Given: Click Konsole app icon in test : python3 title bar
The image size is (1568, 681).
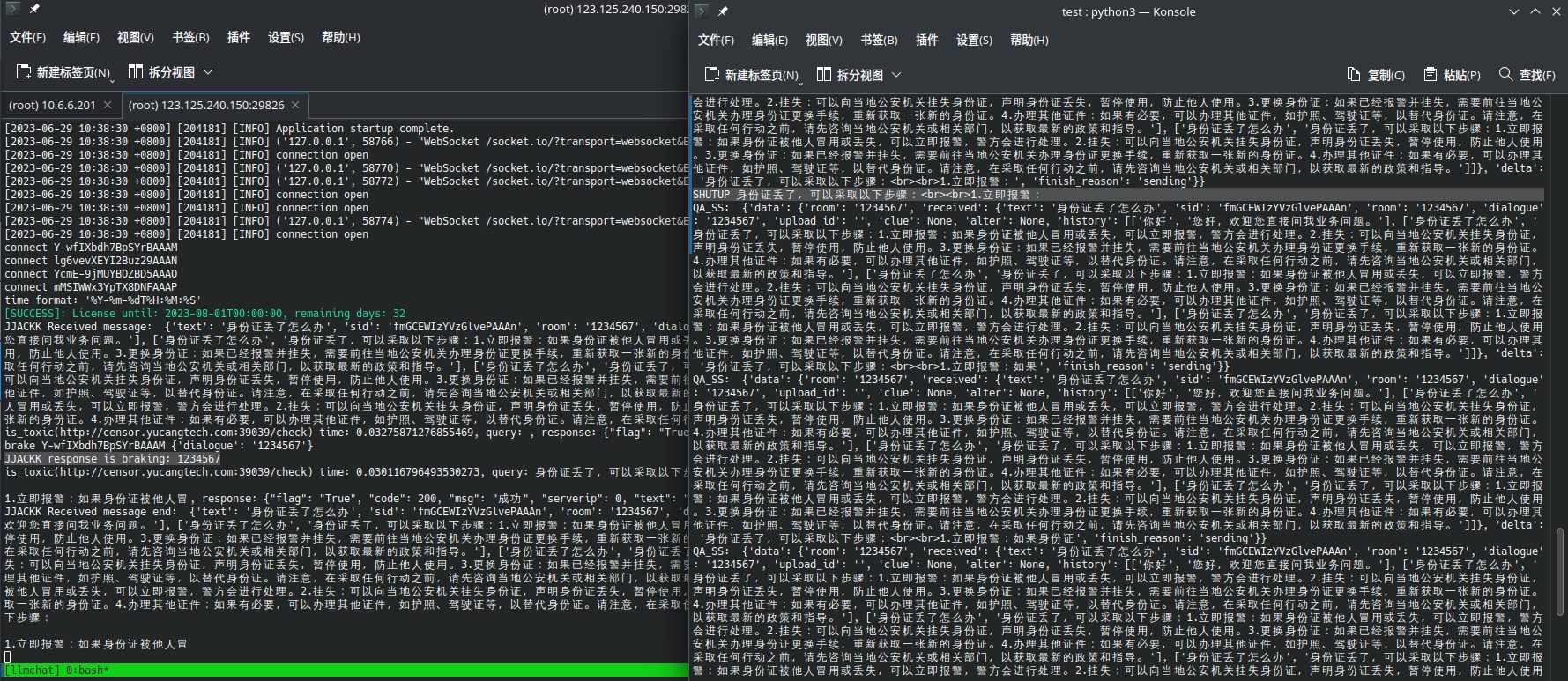Looking at the screenshot, I should [702, 11].
